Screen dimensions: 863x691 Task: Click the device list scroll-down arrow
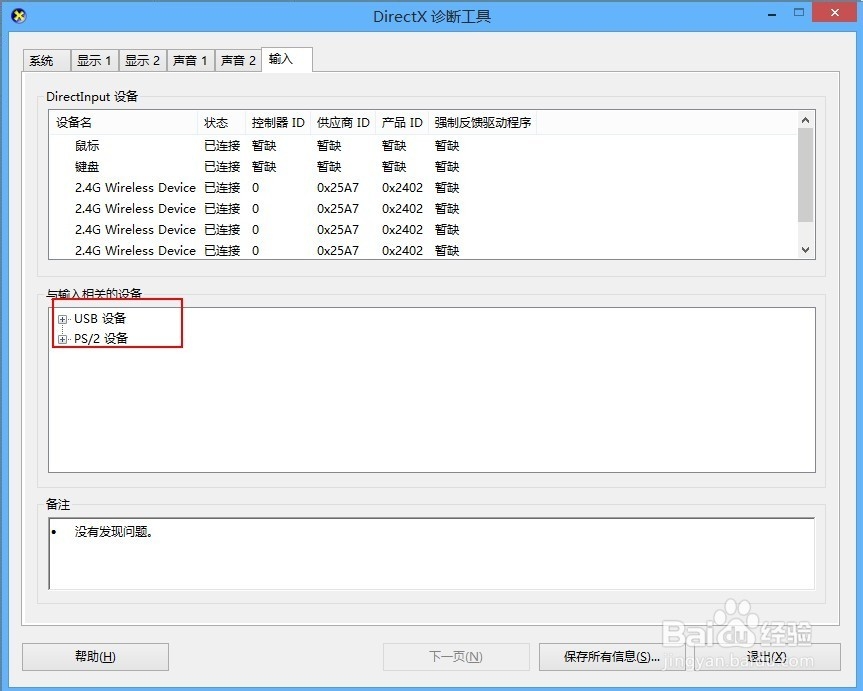806,250
